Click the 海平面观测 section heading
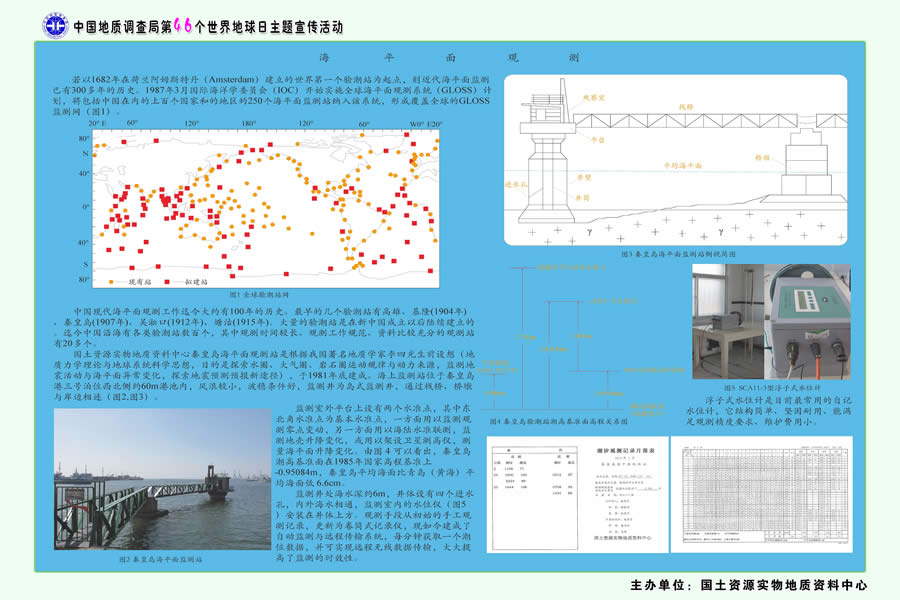Viewport: 900px width, 600px height. coord(448,58)
